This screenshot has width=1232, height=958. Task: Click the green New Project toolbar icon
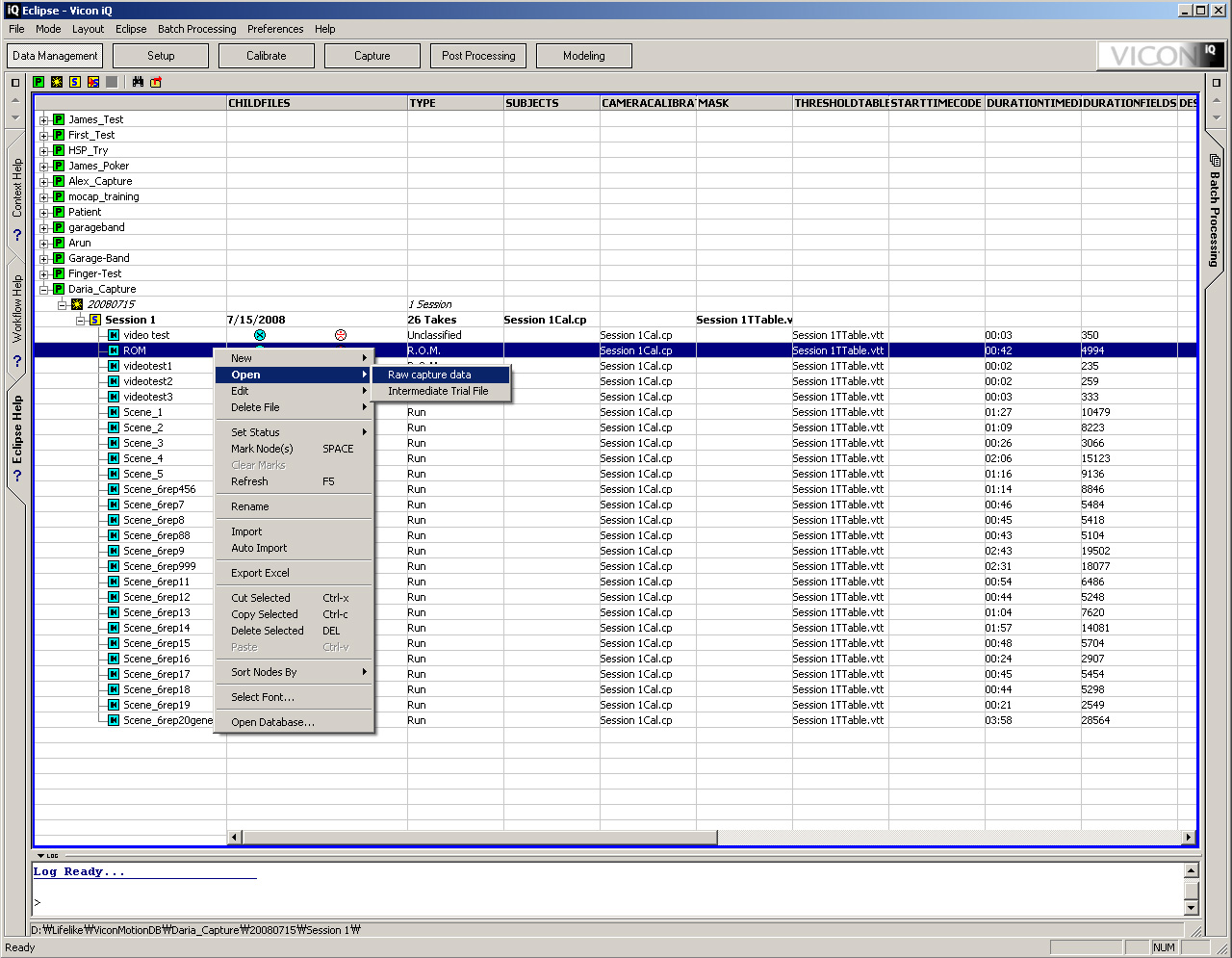coord(38,82)
